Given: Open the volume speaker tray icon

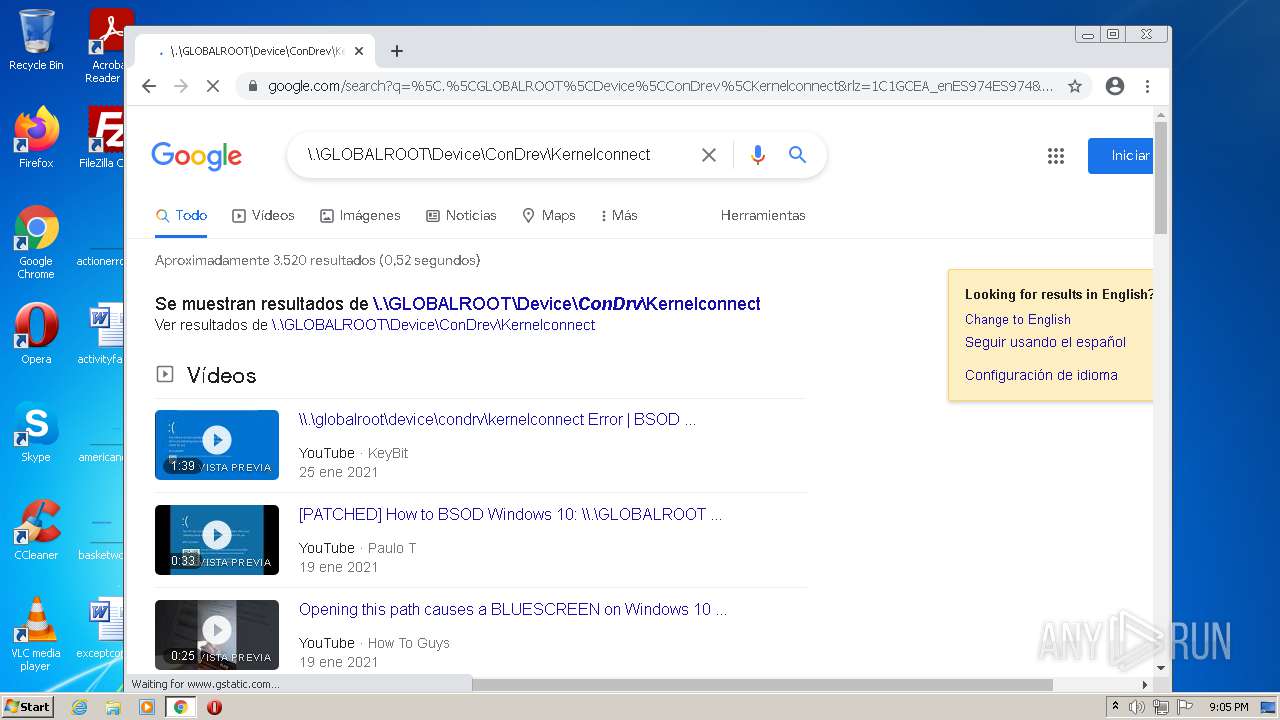Looking at the screenshot, I should click(x=1137, y=707).
